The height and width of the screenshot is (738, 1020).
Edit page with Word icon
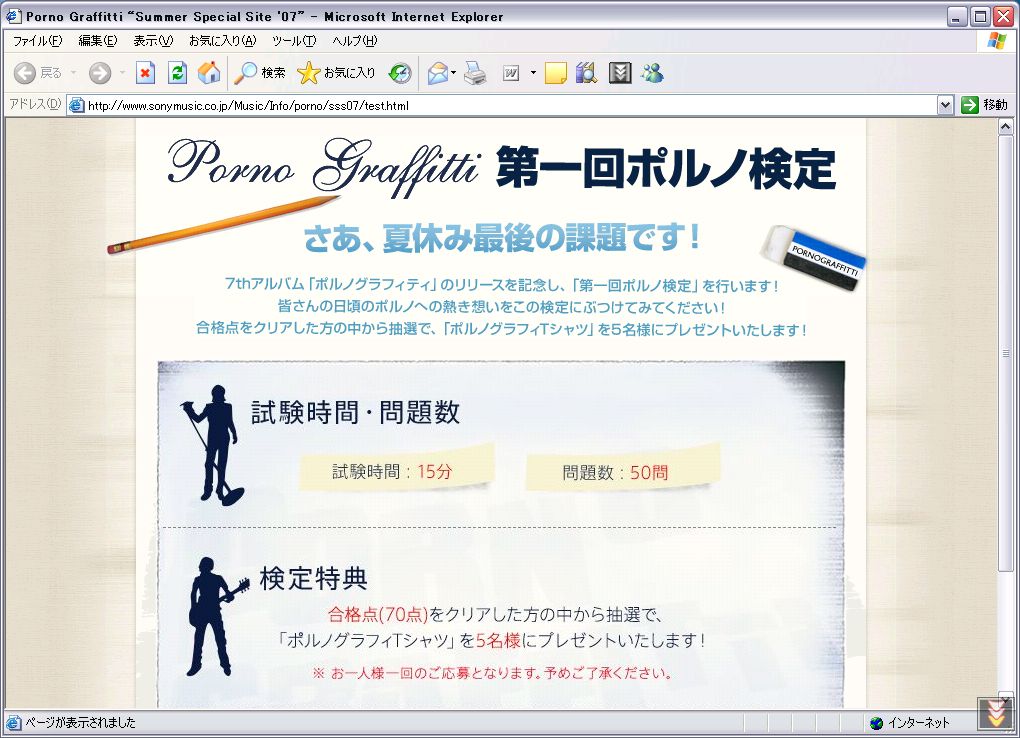click(511, 73)
